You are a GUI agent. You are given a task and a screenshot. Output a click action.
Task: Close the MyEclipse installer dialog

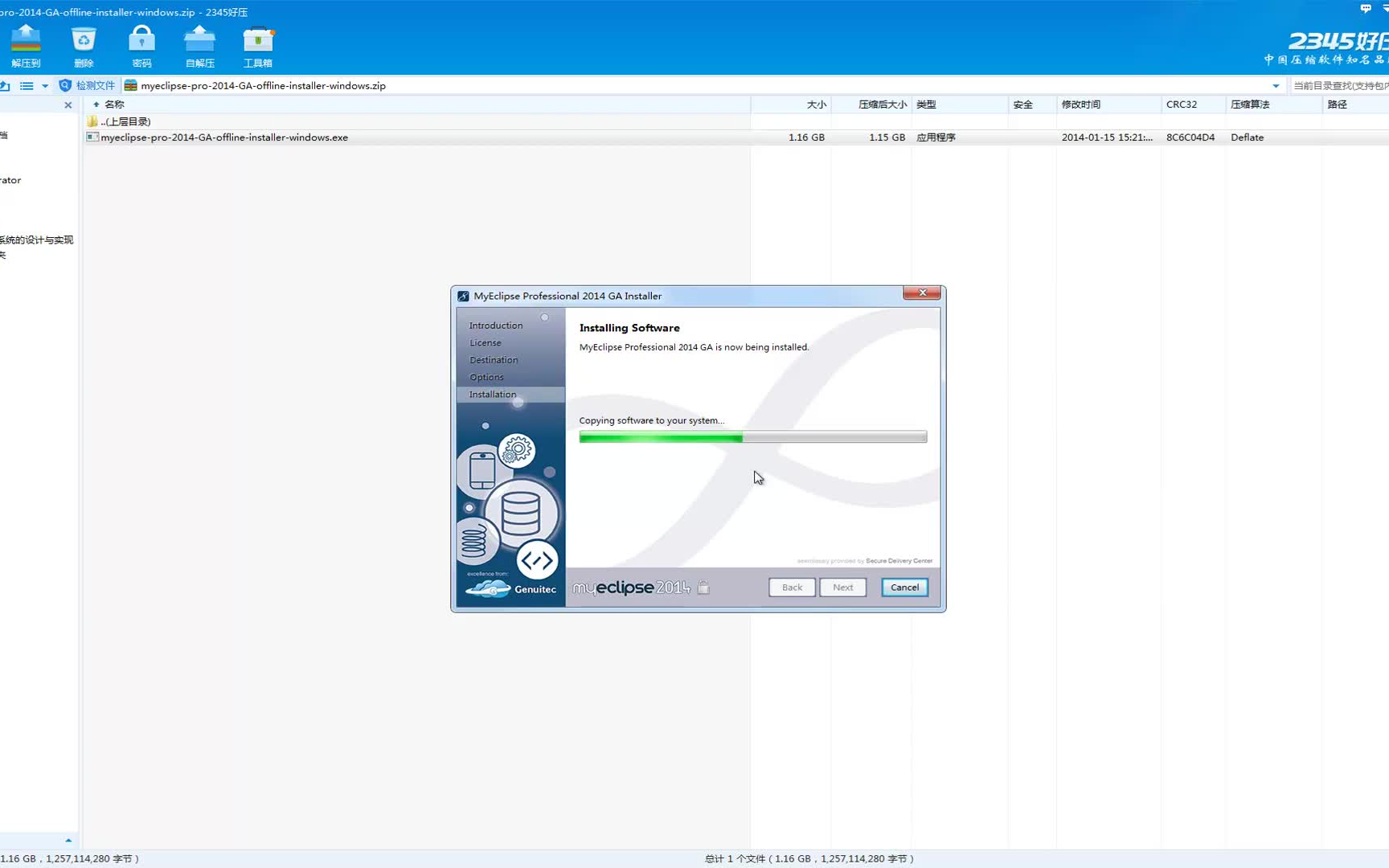point(922,293)
